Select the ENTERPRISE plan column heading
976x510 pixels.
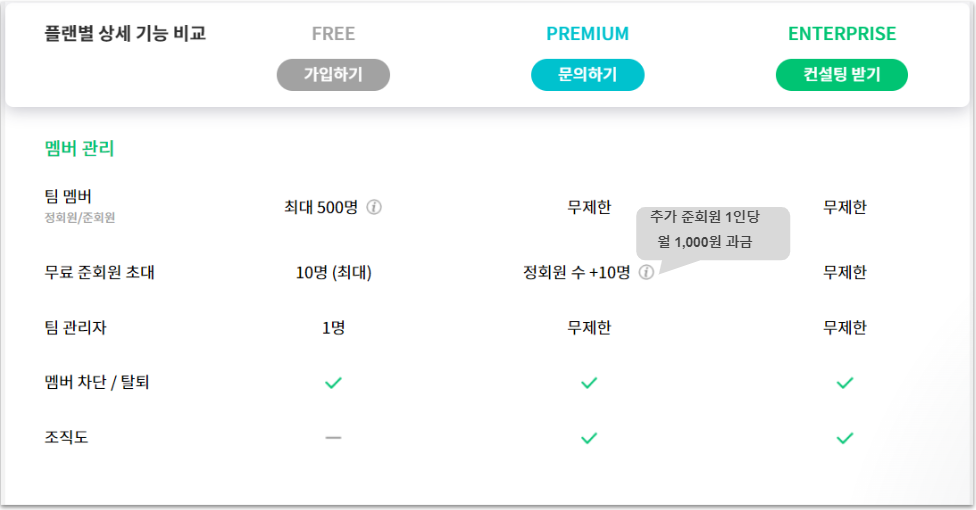(842, 34)
